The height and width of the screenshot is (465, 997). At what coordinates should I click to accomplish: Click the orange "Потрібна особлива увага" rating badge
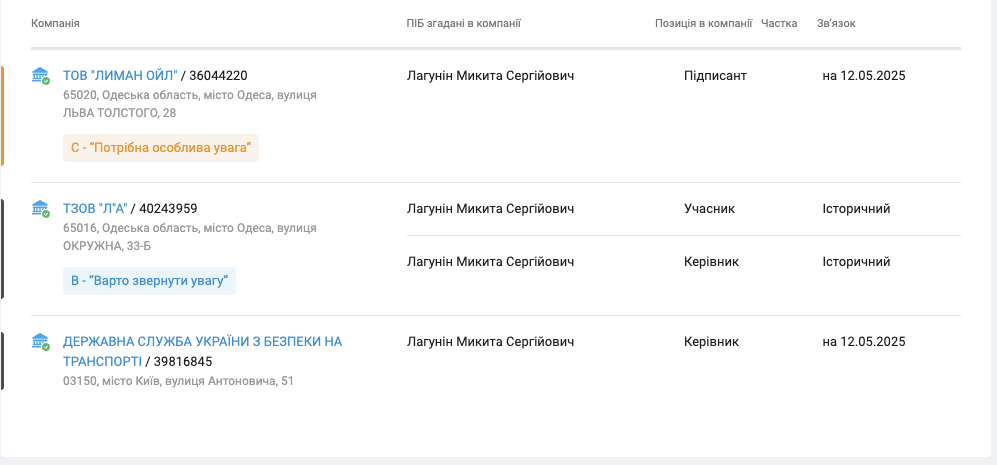click(161, 148)
